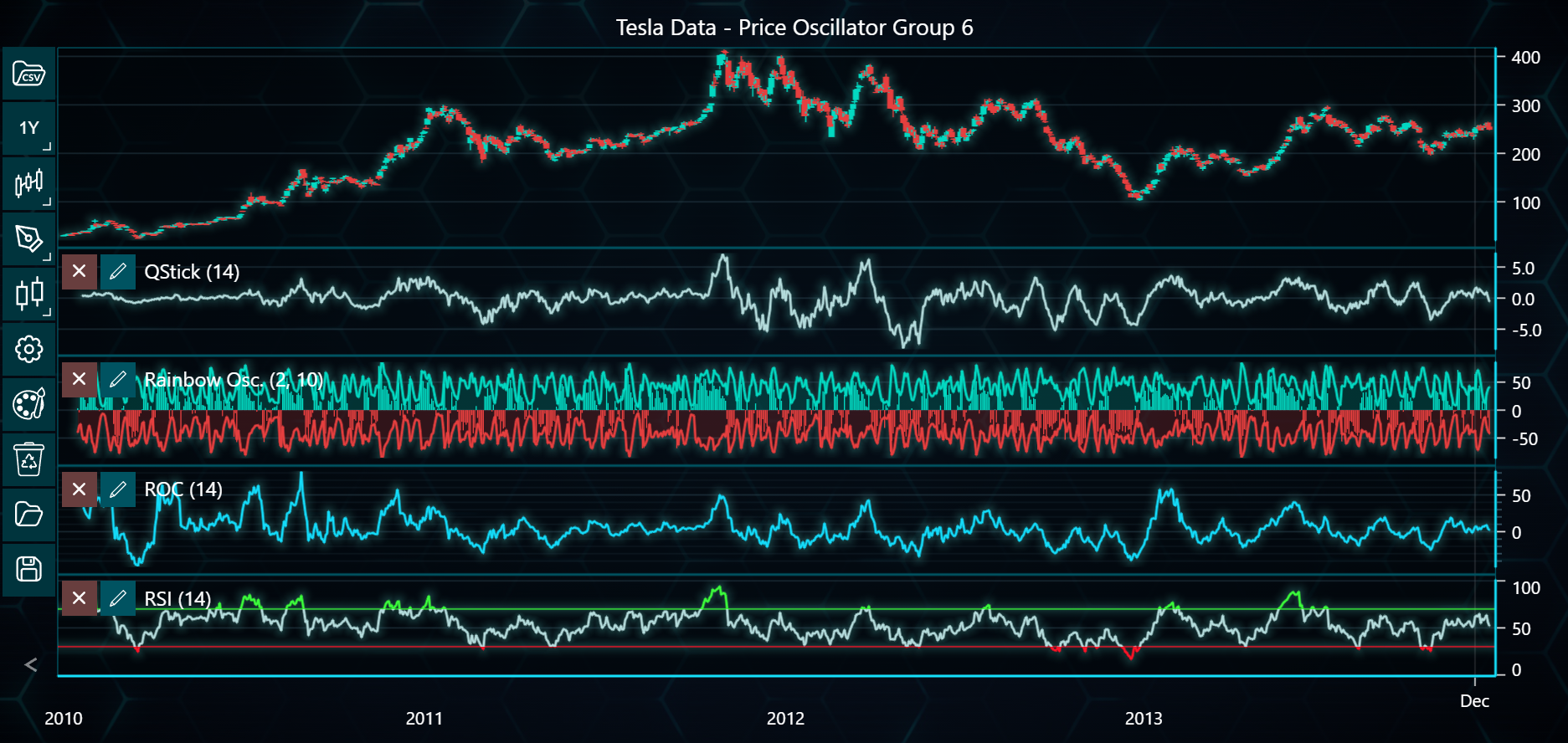Click the 2012 time axis label
This screenshot has height=743, width=1568.
point(785,719)
